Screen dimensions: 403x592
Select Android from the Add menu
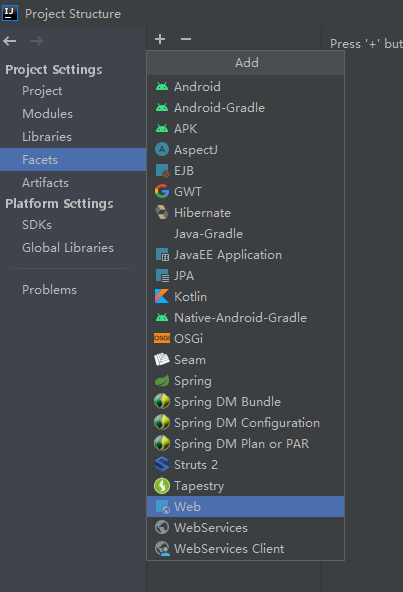[246, 87]
